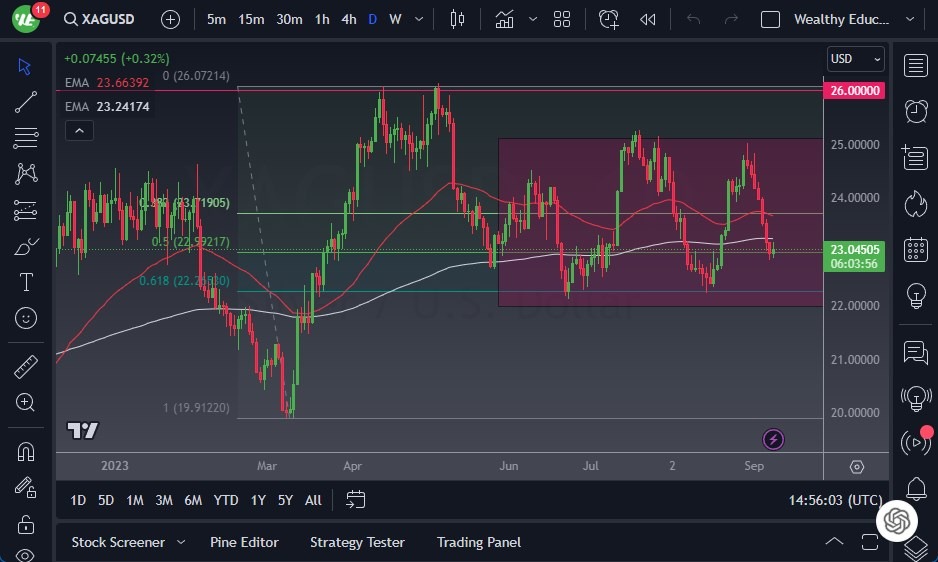Set the range to YTD
938x562 pixels.
click(x=226, y=500)
